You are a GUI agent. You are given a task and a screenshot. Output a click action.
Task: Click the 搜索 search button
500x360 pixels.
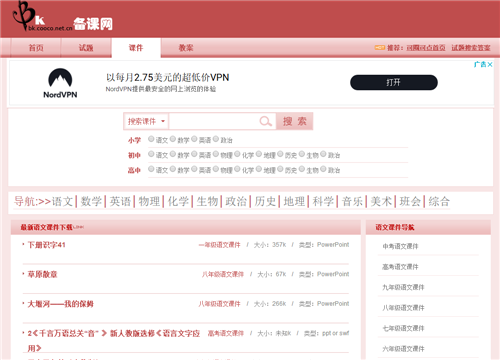click(295, 121)
